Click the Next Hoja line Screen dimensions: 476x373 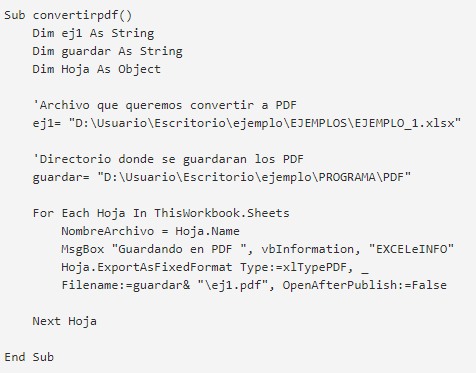(x=65, y=321)
